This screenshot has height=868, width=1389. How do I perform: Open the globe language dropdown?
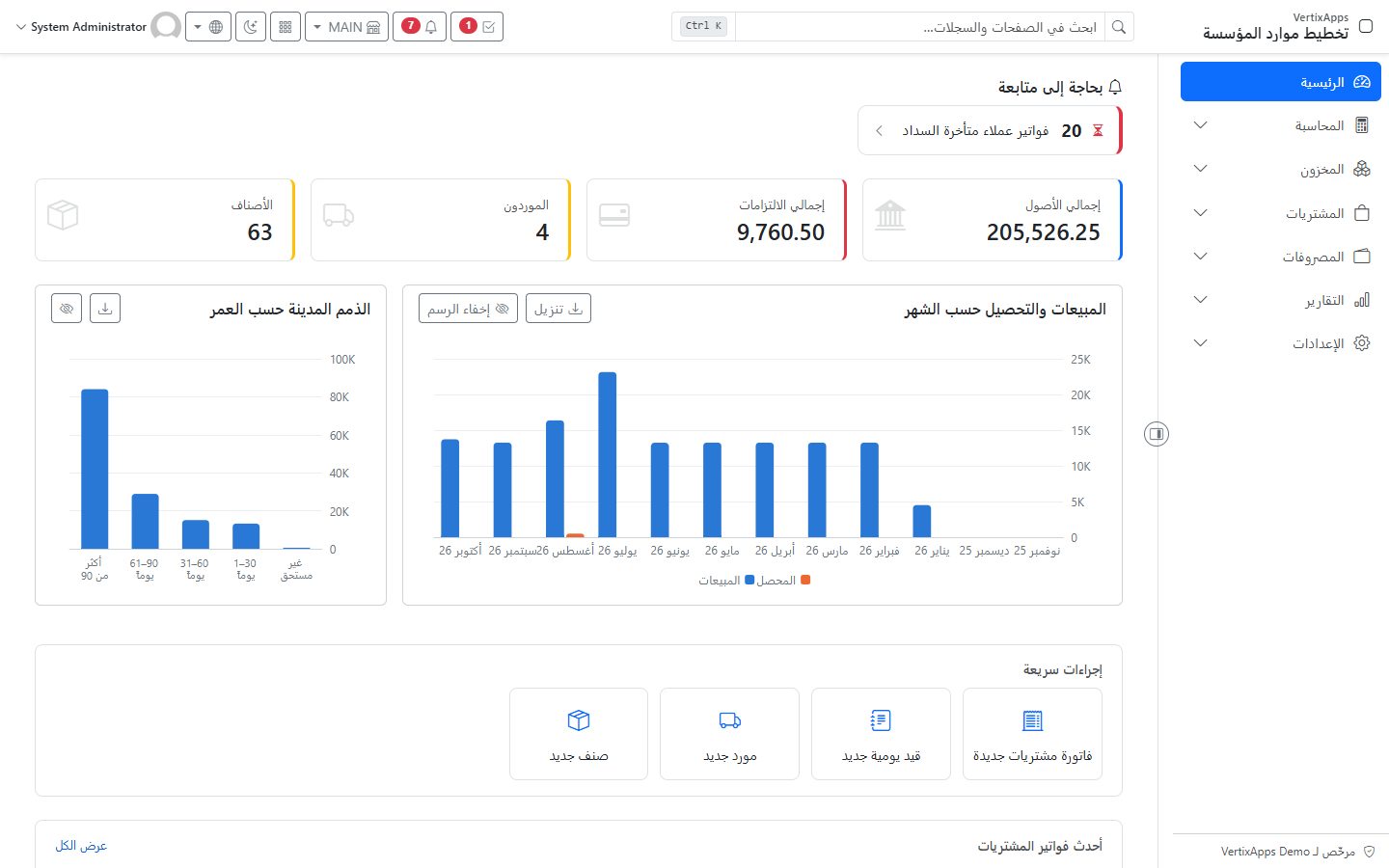pyautogui.click(x=208, y=27)
